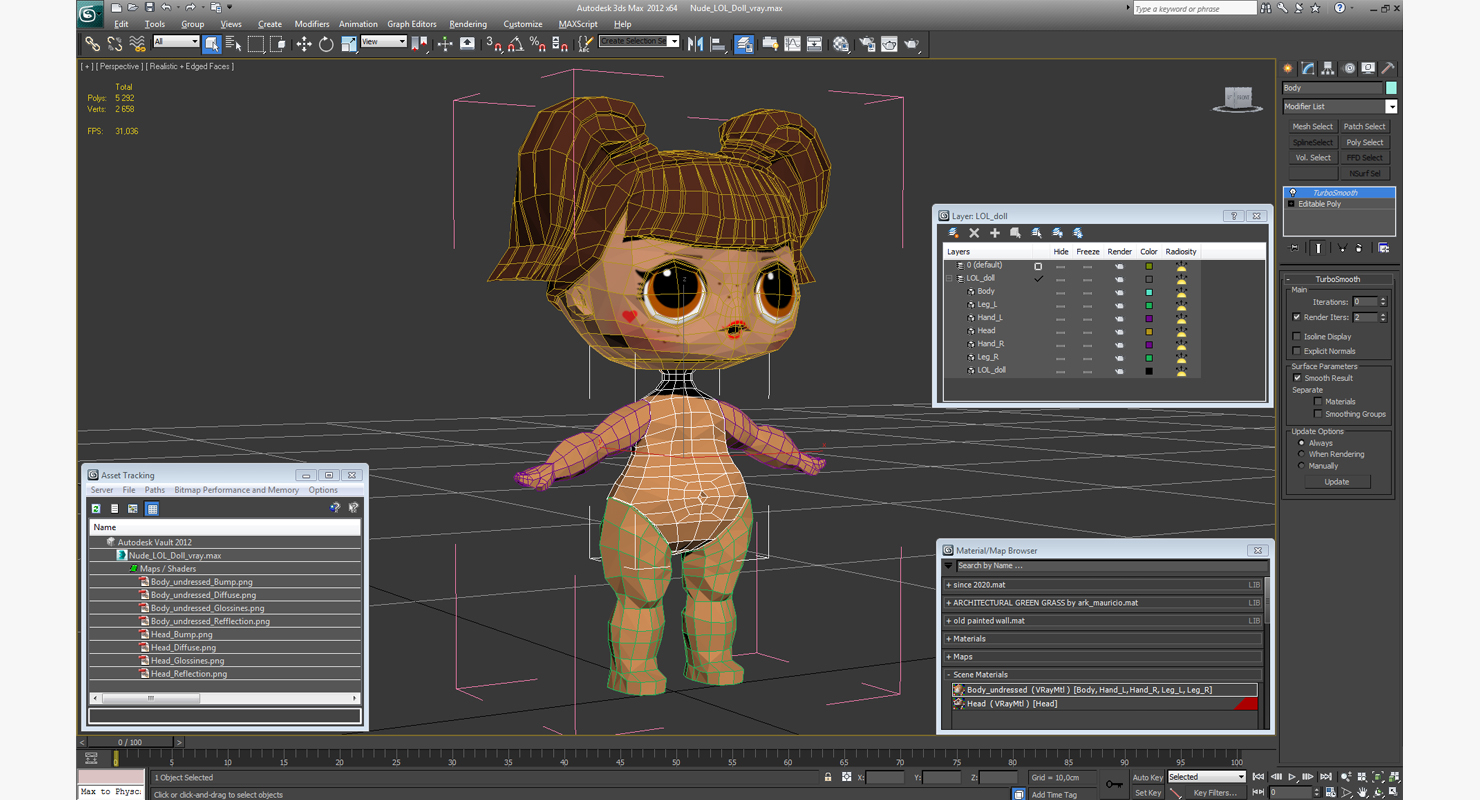Click Pin Stack icon under modifier stack
This screenshot has height=800, width=1480.
pos(1295,248)
